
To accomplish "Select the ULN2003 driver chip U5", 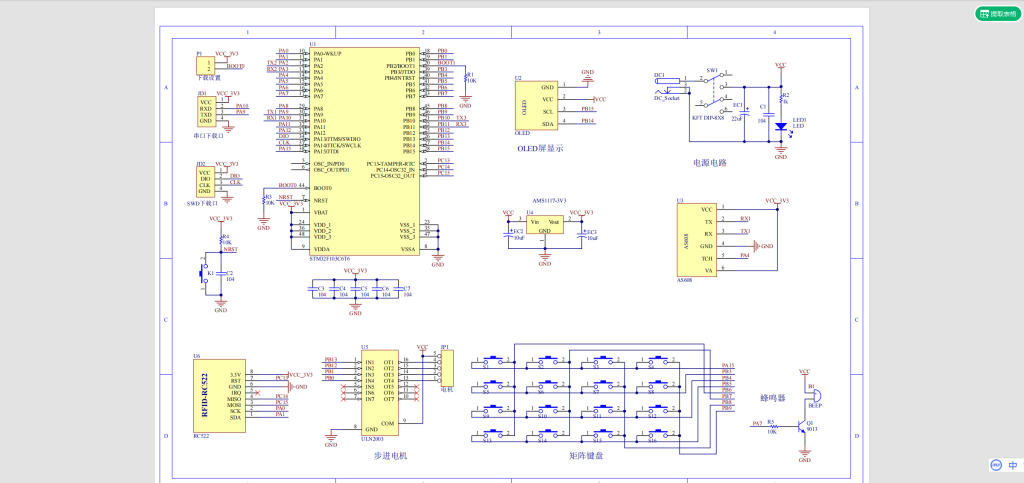I will pos(381,392).
